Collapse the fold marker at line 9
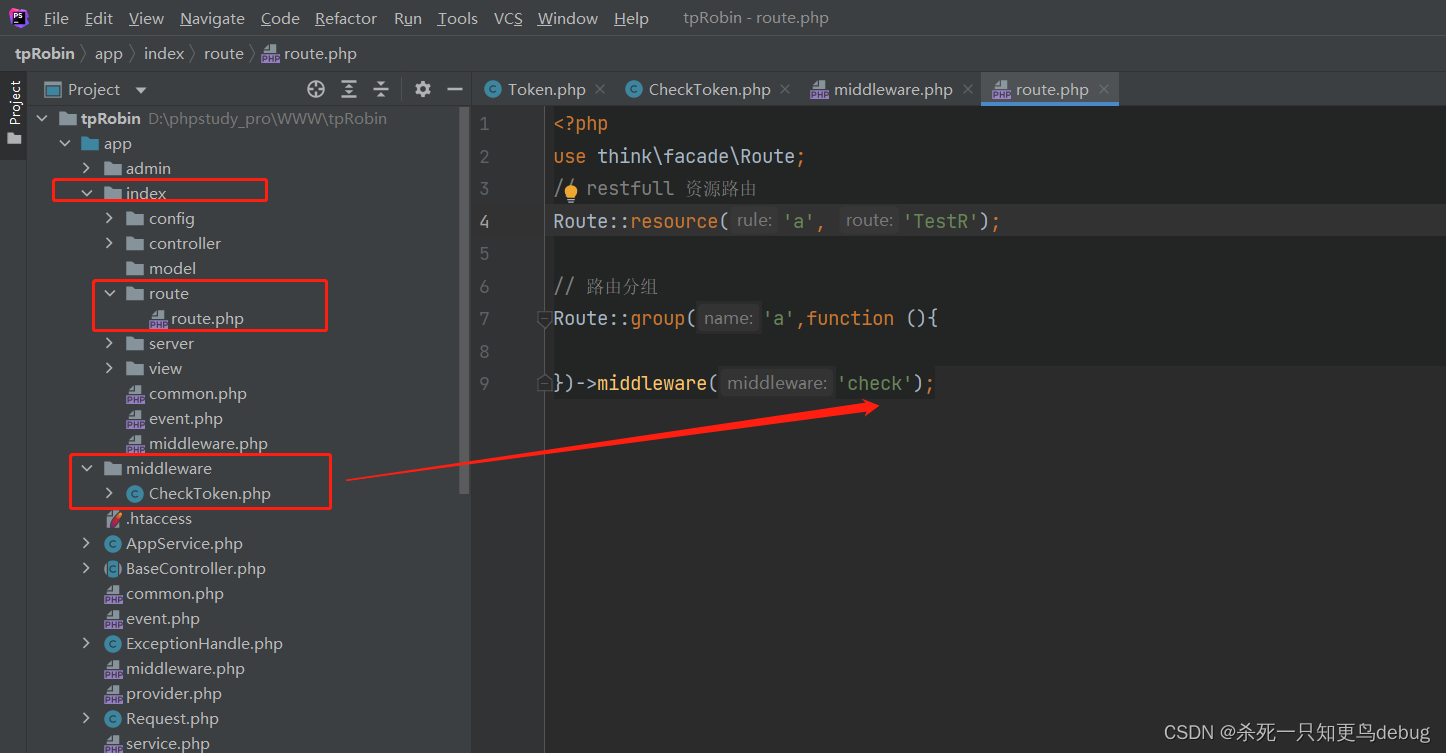The width and height of the screenshot is (1446, 753). 543,382
